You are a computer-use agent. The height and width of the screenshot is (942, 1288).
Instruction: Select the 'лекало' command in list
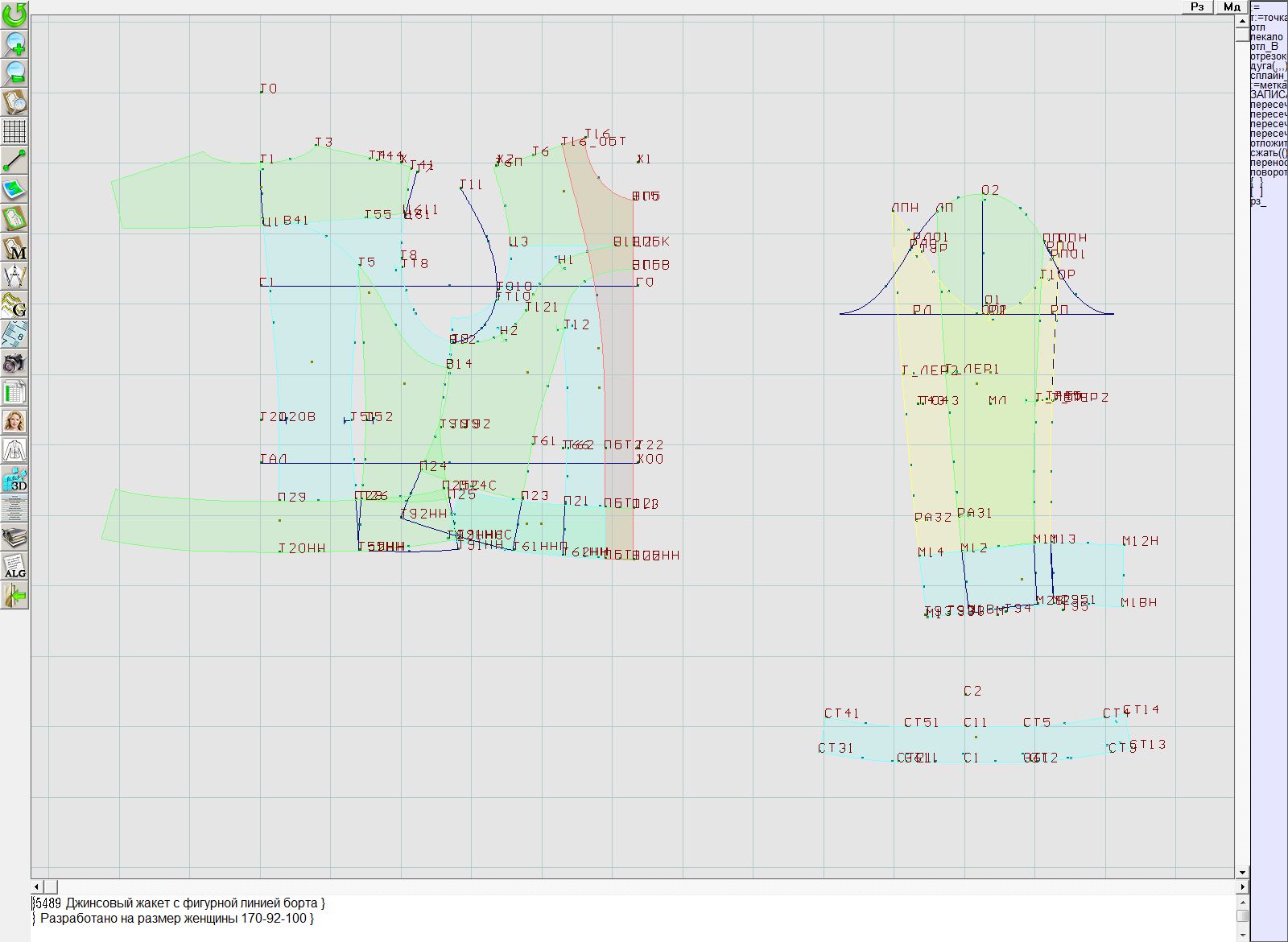pos(1266,37)
